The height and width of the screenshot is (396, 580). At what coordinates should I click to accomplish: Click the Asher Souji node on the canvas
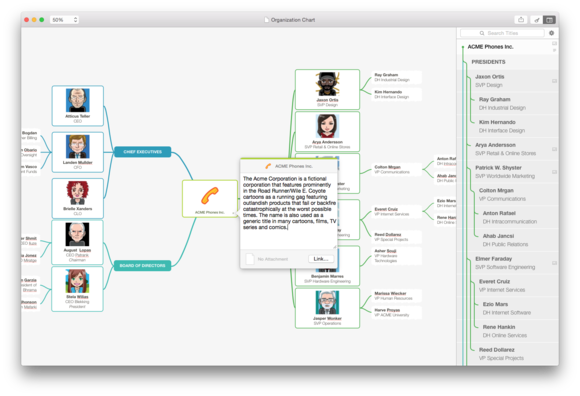[x=396, y=256]
